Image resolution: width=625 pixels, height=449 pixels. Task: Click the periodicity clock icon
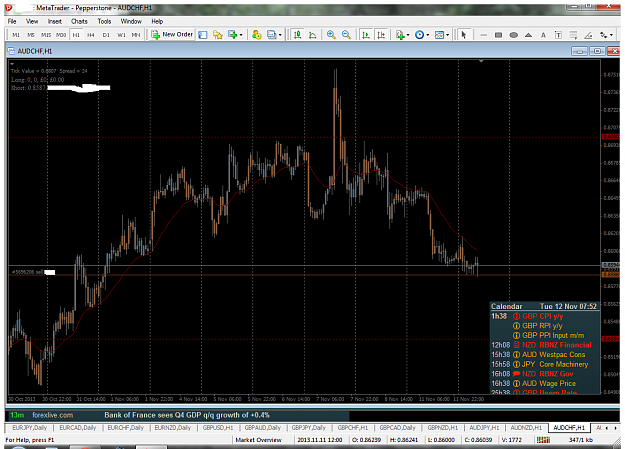pos(419,35)
